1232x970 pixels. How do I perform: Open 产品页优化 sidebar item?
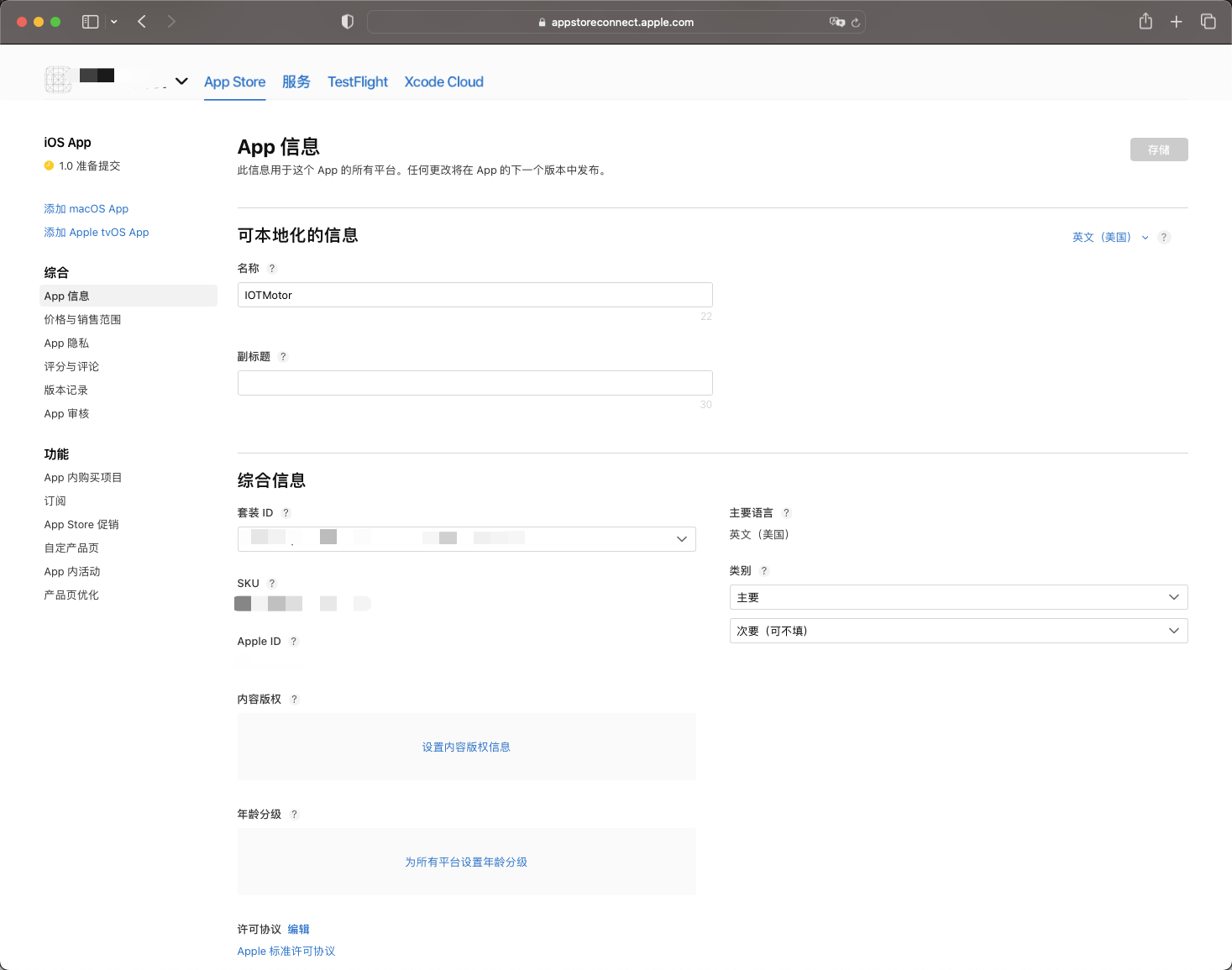point(72,595)
